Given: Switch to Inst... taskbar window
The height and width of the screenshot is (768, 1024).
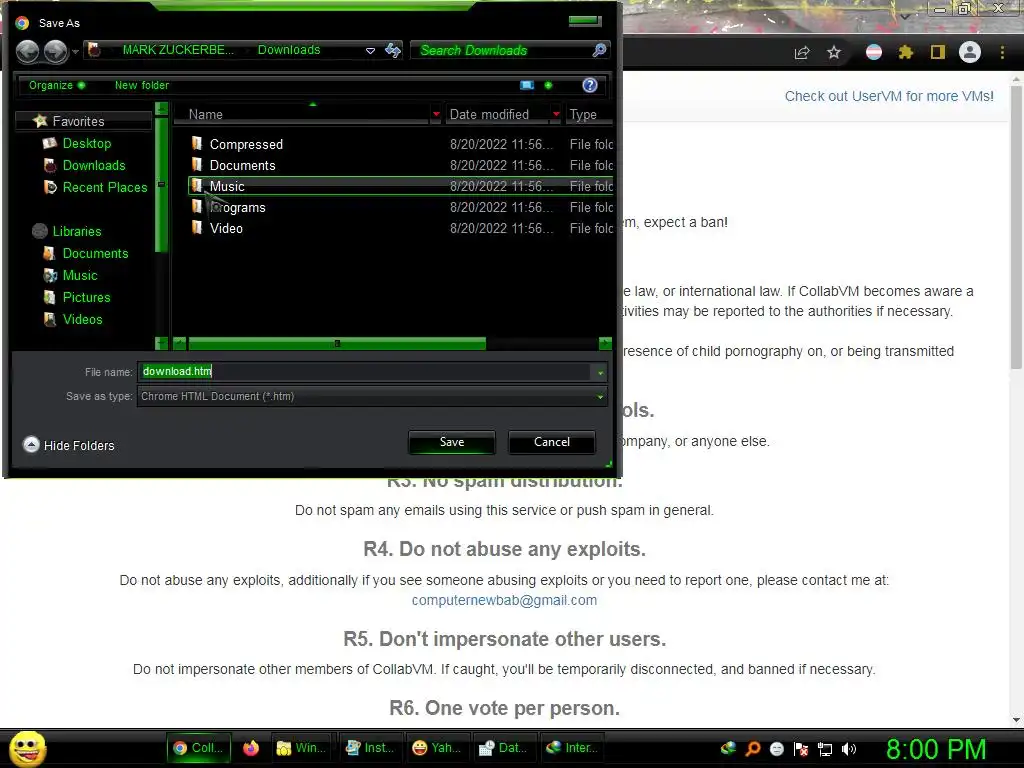Looking at the screenshot, I should (370, 748).
